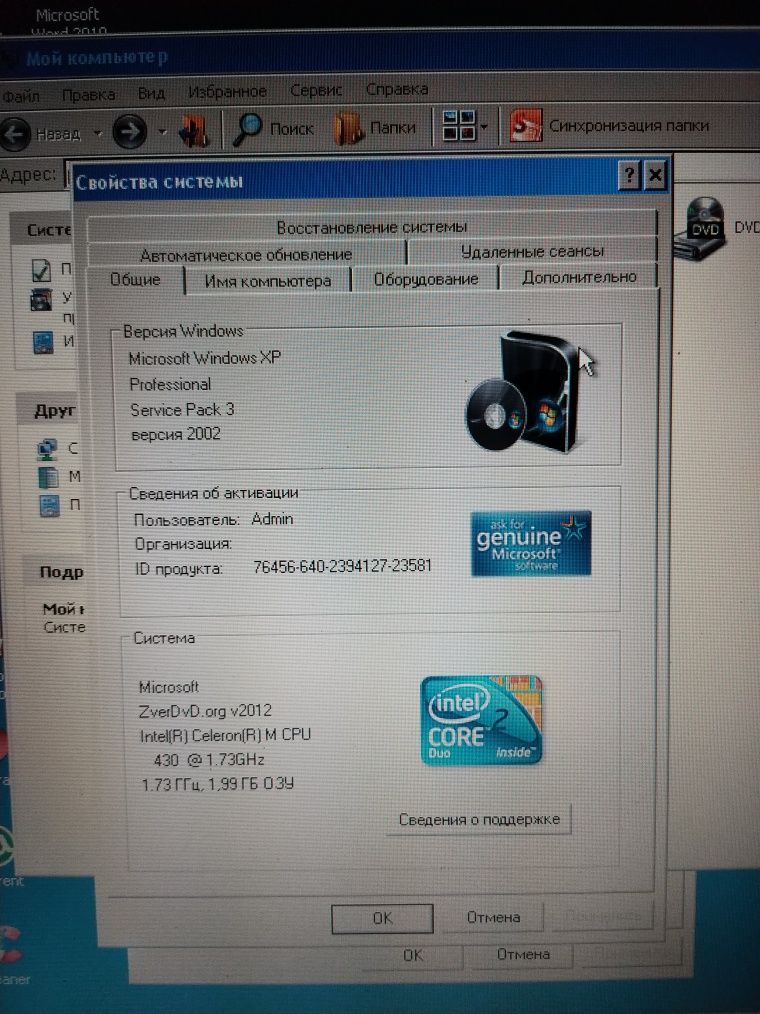This screenshot has height=1014, width=760.
Task: Click the Сведения о поддержке button
Action: (x=479, y=819)
